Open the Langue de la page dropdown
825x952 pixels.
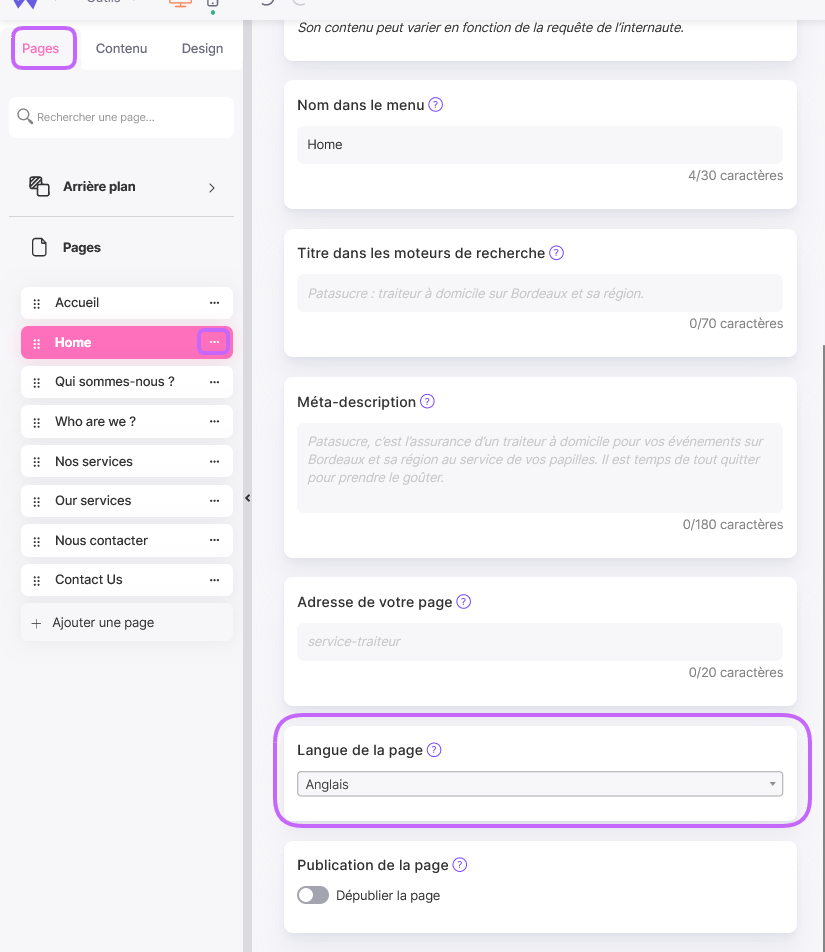(x=540, y=785)
